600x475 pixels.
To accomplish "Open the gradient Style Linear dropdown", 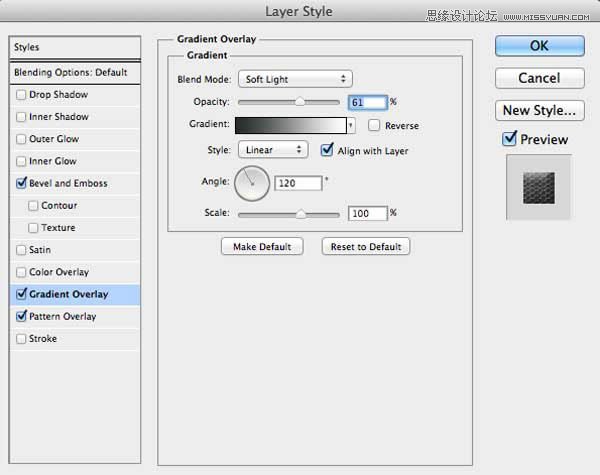I will click(x=273, y=150).
